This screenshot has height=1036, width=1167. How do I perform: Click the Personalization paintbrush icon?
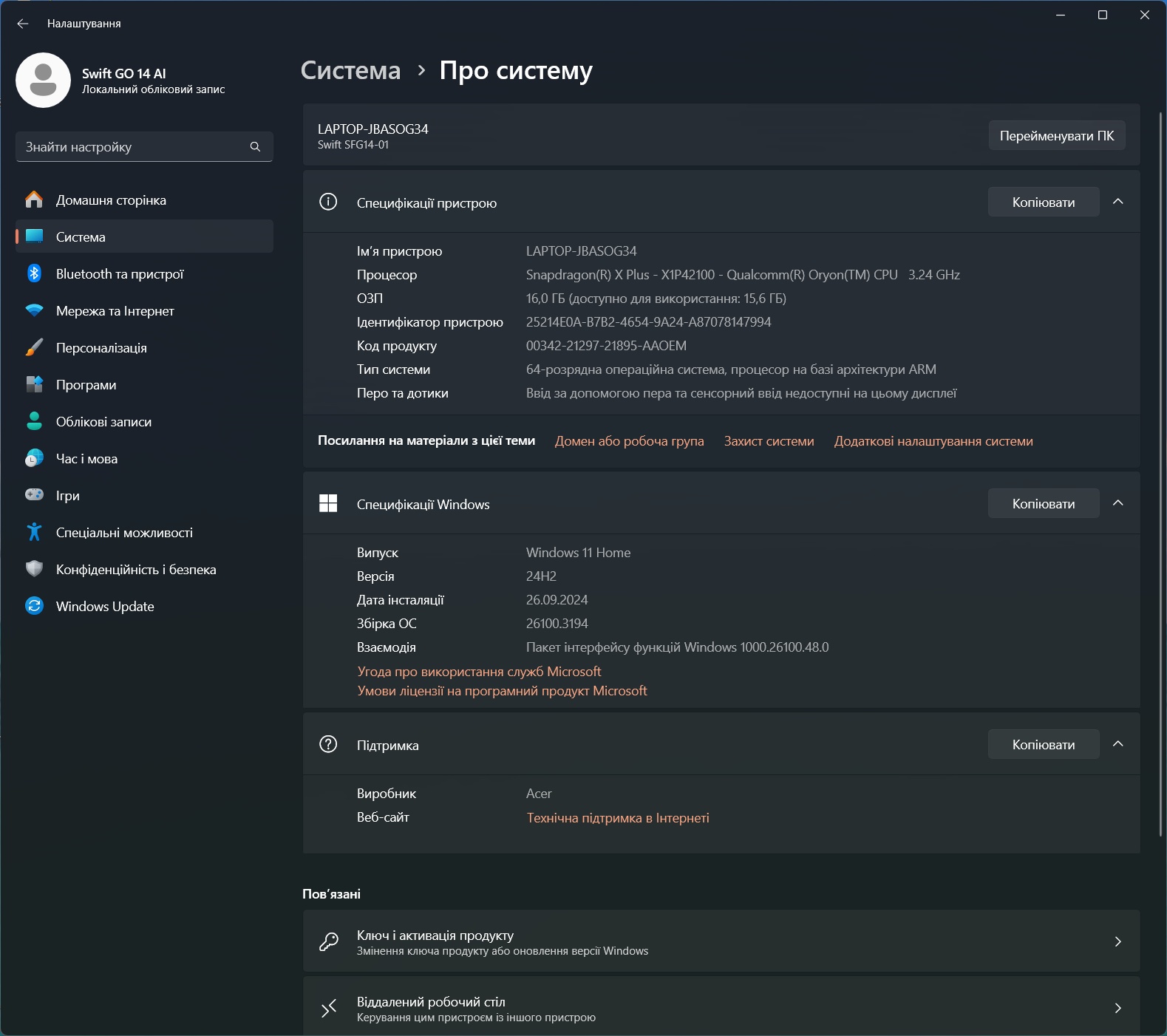coord(34,347)
